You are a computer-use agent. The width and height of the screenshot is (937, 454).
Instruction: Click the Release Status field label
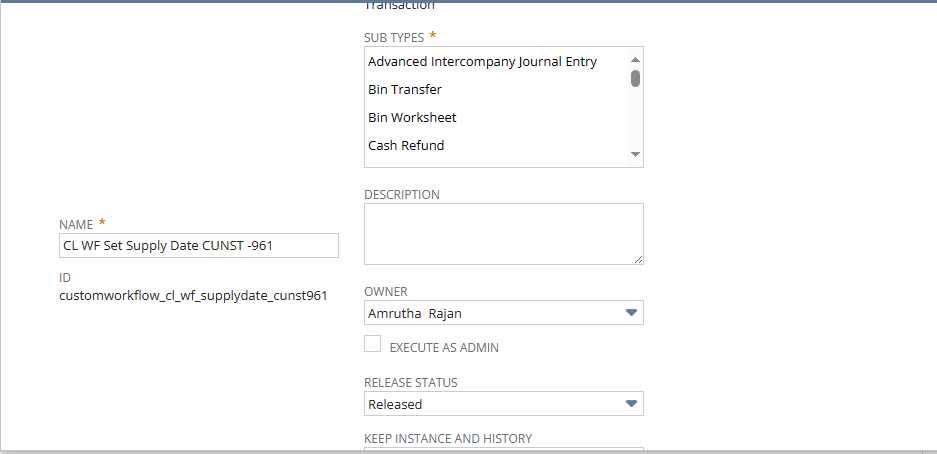[411, 382]
